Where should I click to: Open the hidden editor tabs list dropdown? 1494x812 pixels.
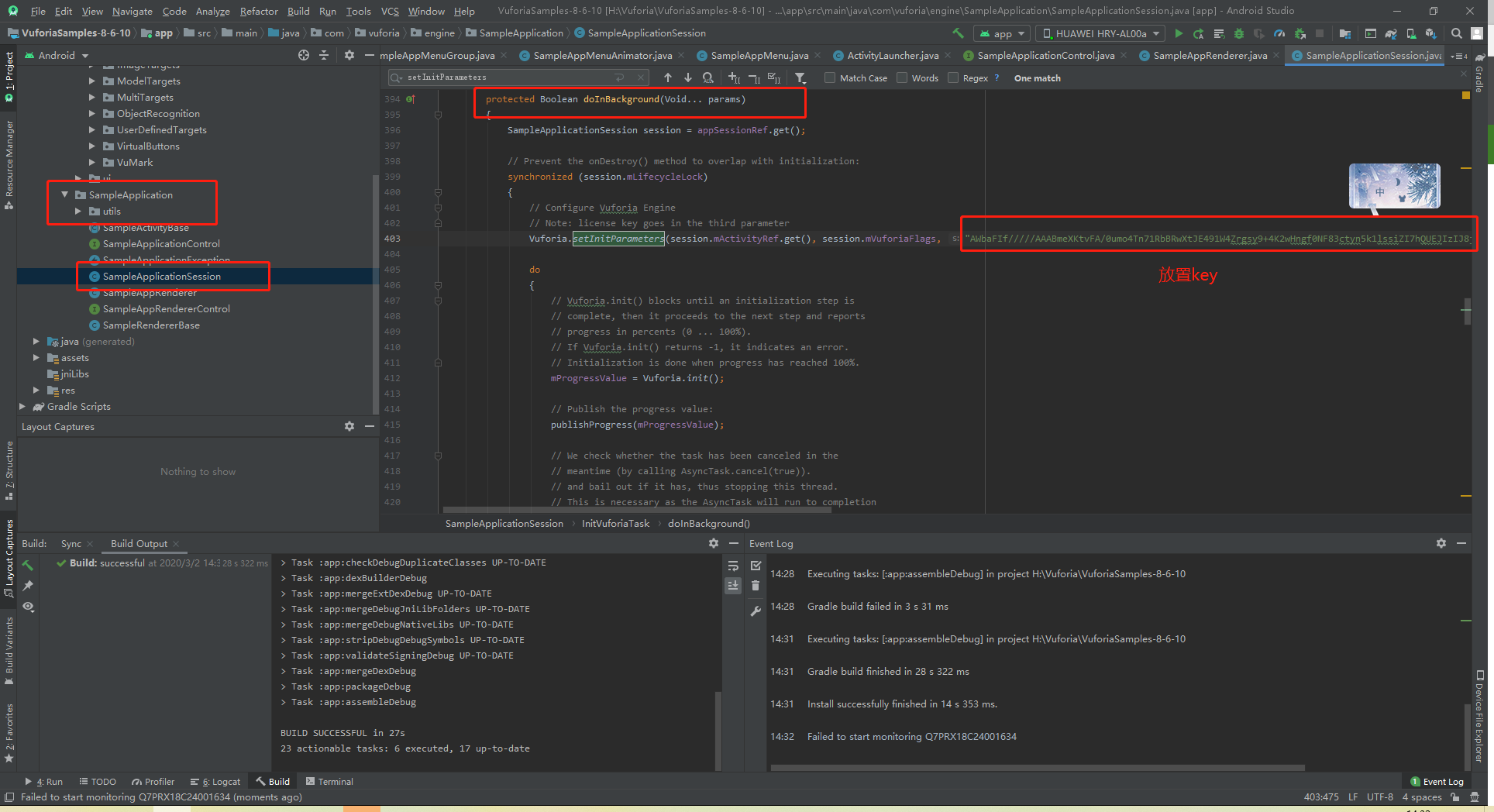click(1459, 56)
